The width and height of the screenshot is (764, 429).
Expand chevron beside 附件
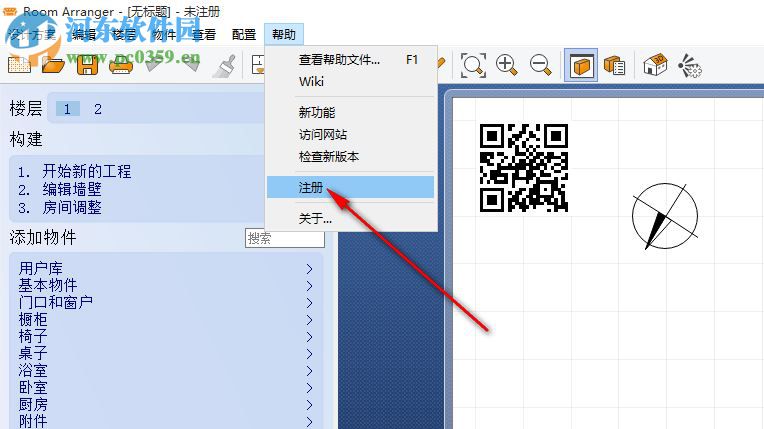coord(309,422)
